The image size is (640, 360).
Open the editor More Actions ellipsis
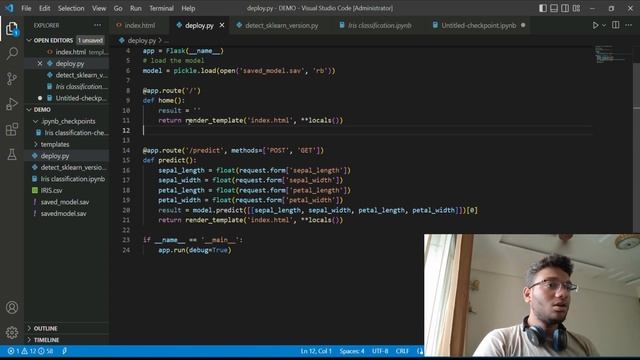click(629, 25)
